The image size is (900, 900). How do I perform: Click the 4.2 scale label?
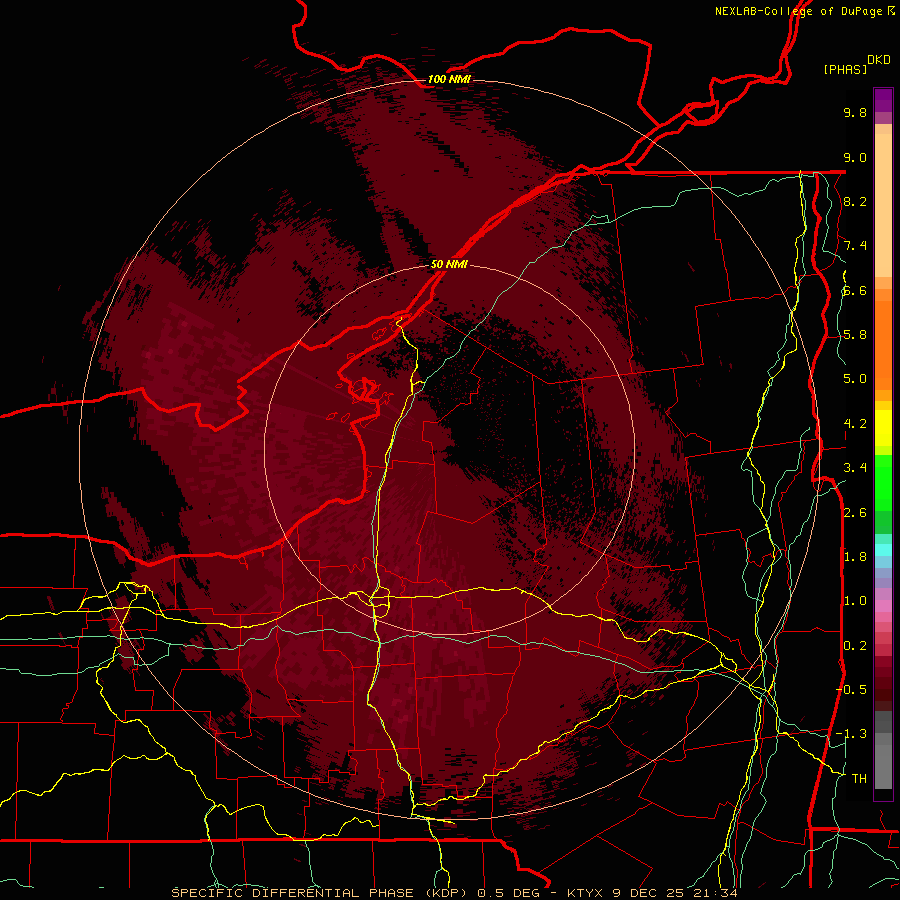pos(855,424)
